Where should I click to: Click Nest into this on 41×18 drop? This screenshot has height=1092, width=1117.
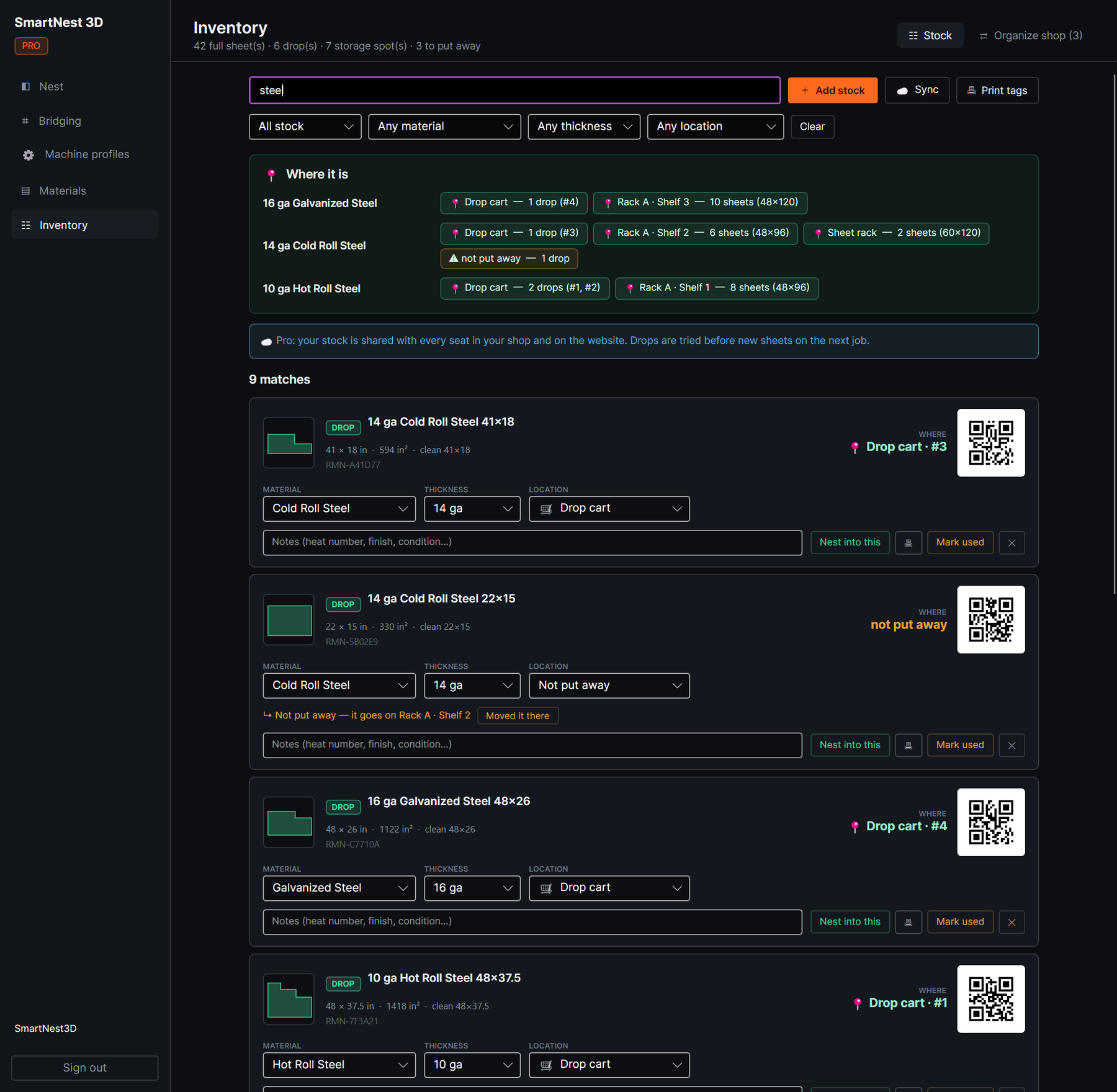coord(850,543)
